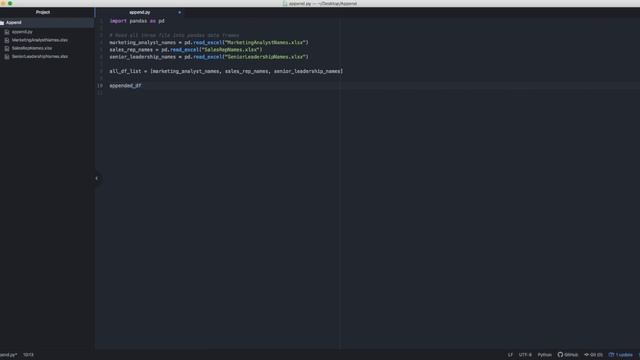Open Python grammar selector in status bar
This screenshot has height=360, width=640.
click(544, 355)
